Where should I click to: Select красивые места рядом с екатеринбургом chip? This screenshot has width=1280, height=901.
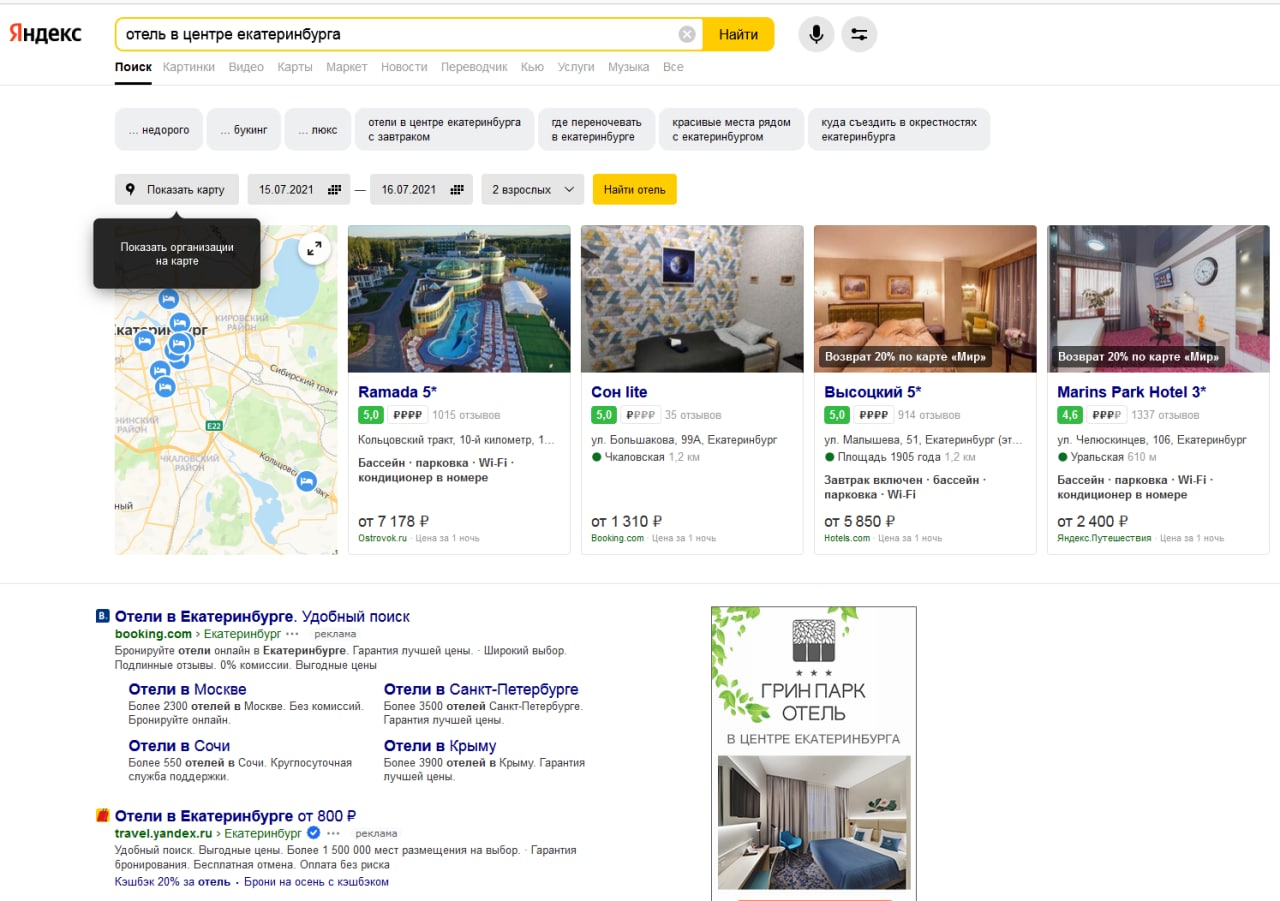coord(731,129)
